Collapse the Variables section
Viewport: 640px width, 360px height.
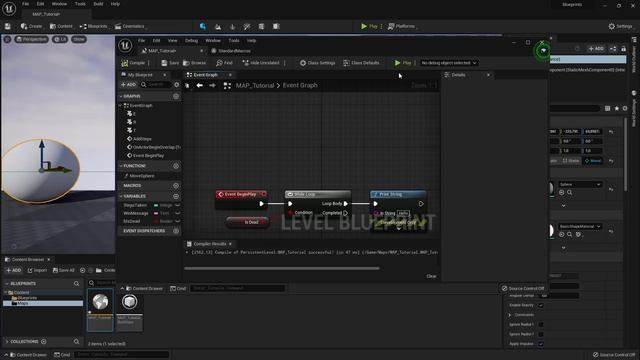click(x=121, y=196)
